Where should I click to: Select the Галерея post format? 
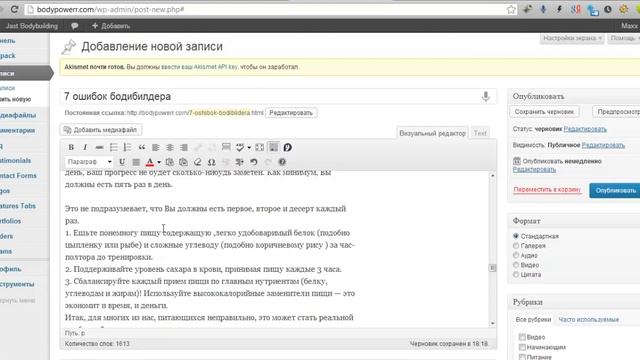tap(516, 246)
